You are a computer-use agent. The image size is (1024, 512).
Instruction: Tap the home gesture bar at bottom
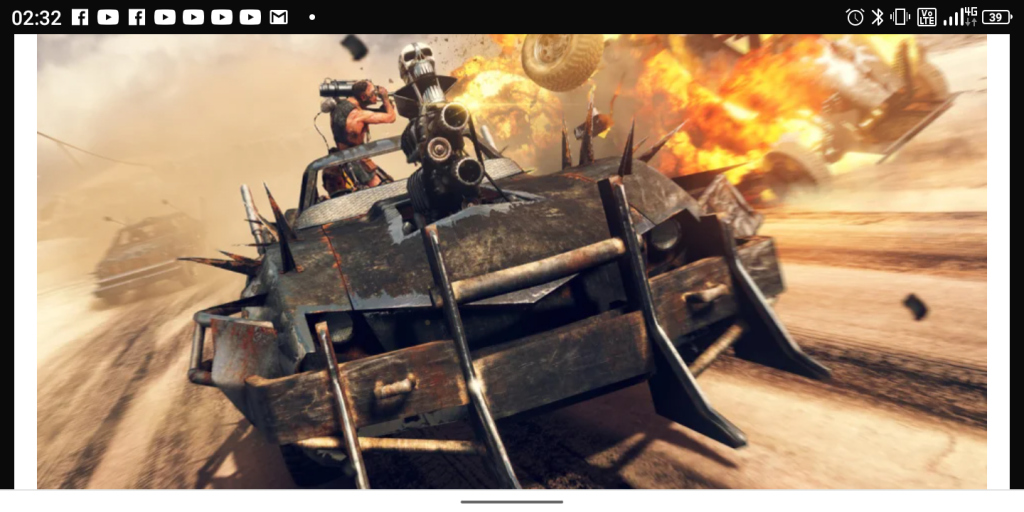(x=512, y=501)
